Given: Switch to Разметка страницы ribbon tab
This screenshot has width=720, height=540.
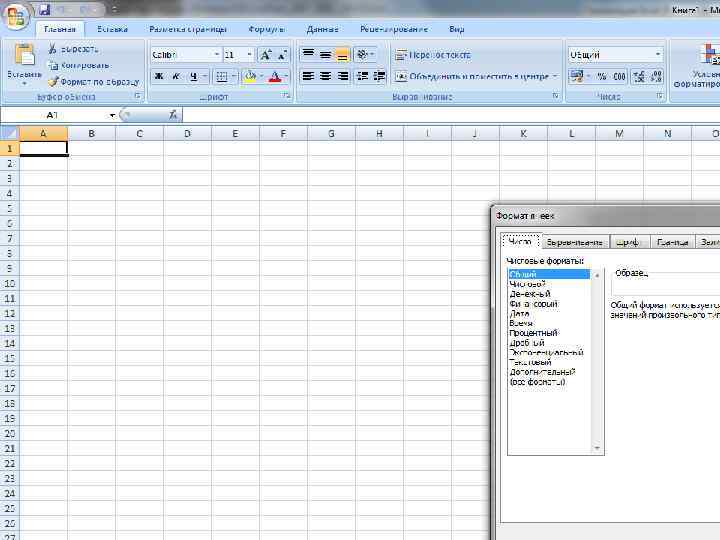Looking at the screenshot, I should tap(188, 29).
